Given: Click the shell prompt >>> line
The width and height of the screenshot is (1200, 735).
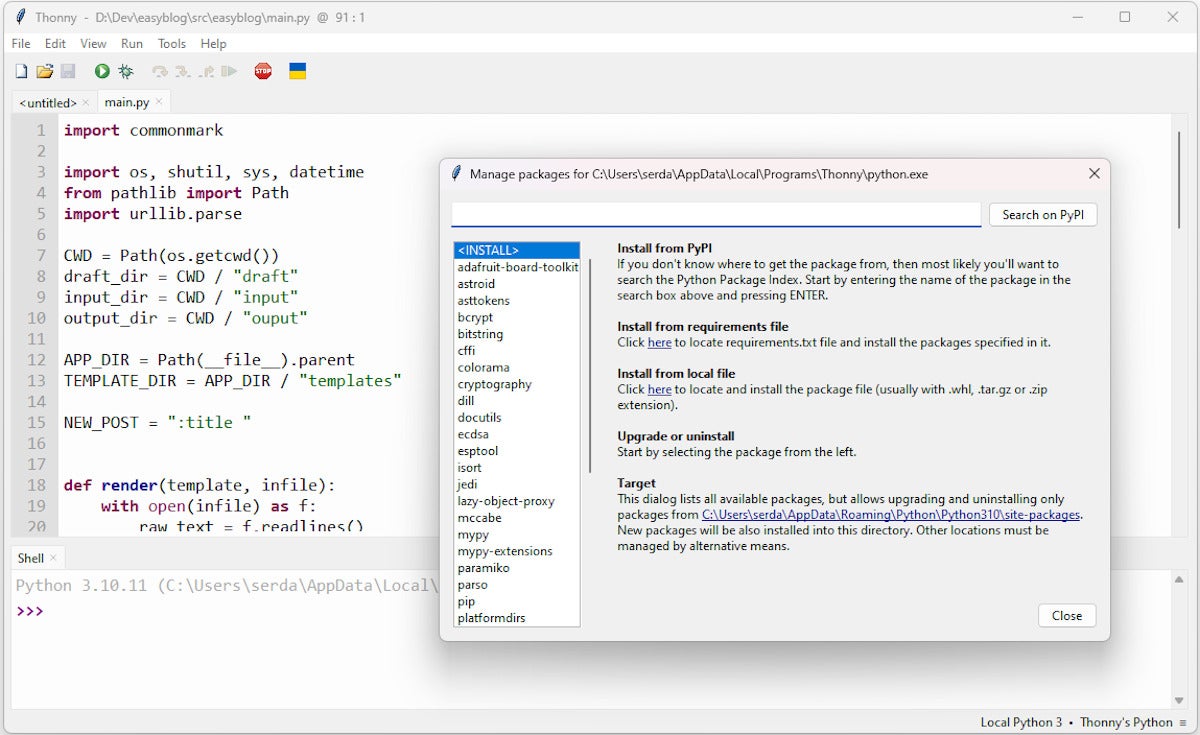Looking at the screenshot, I should 30,611.
